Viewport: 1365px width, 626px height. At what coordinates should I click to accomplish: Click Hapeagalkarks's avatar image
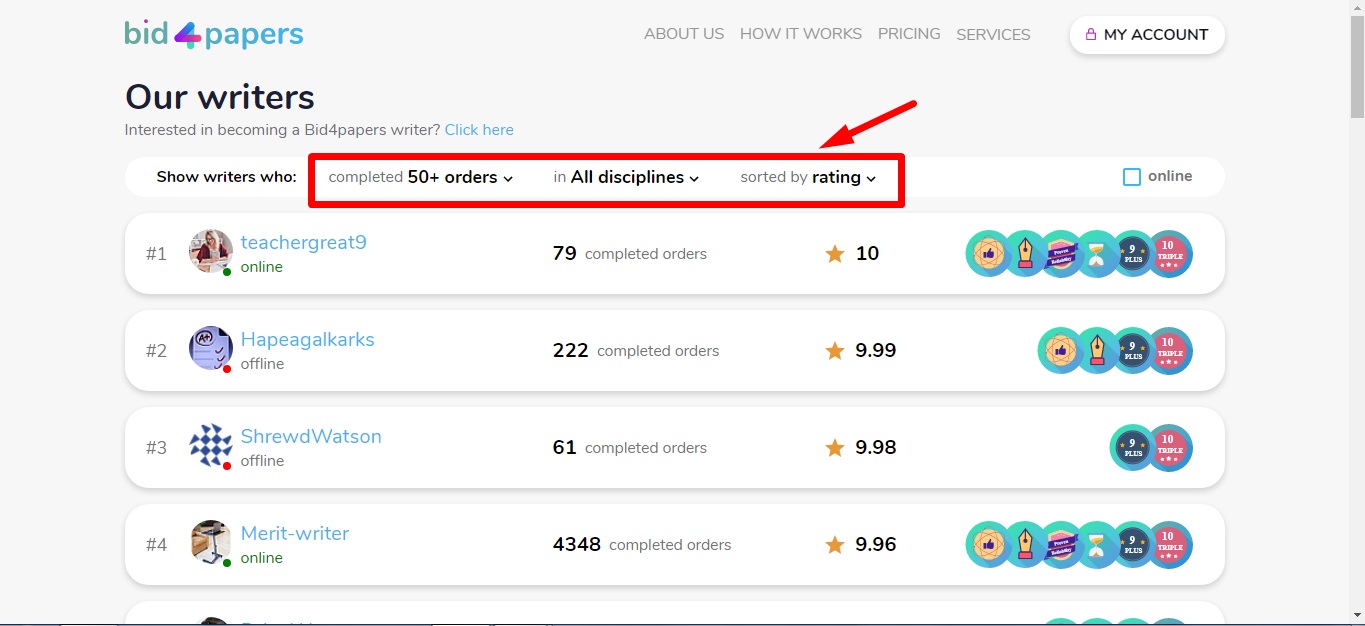211,348
